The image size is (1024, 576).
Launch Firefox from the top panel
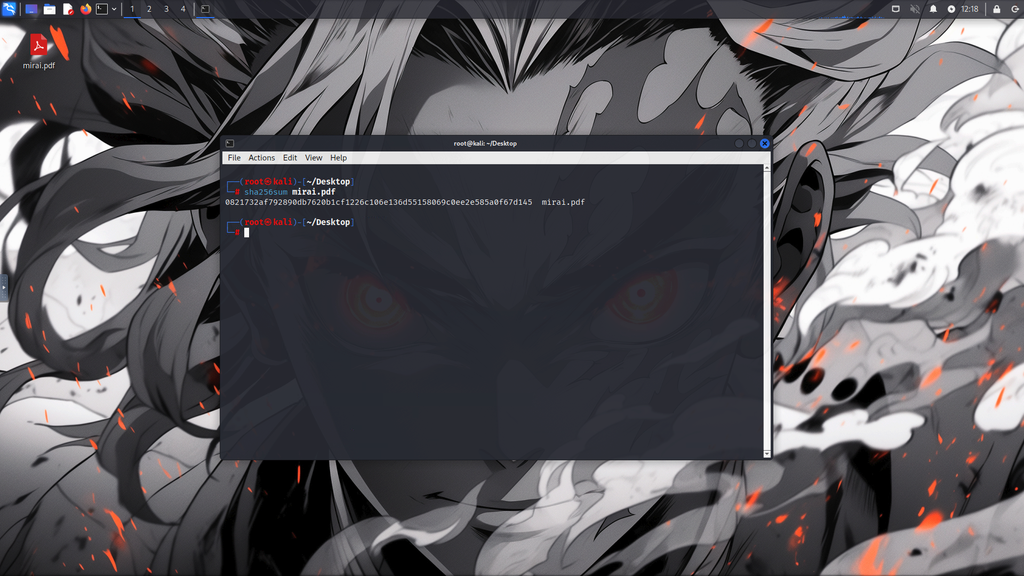pyautogui.click(x=86, y=9)
